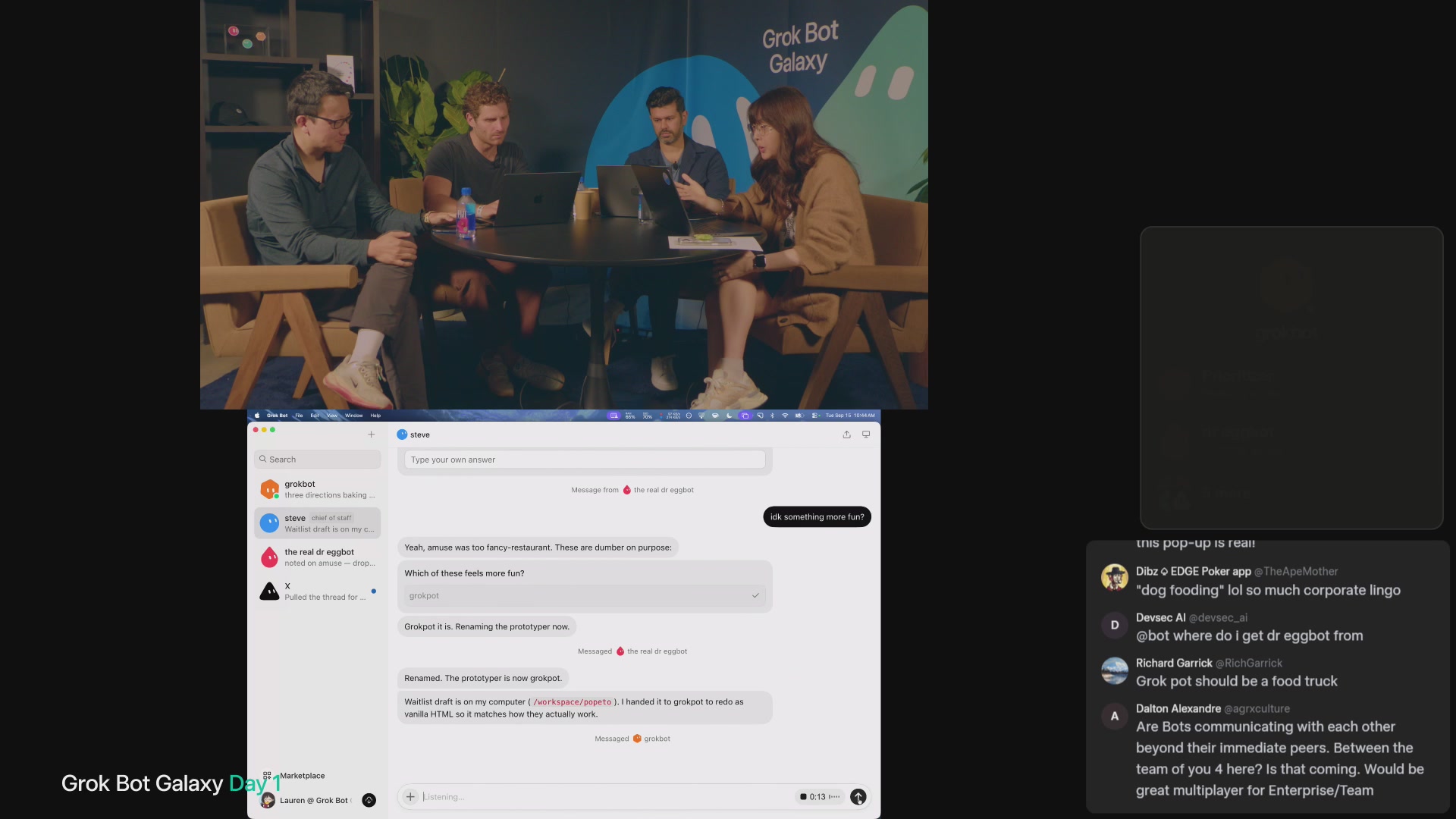Click the @TheApeMother handle
Screen dimensions: 1456x819
point(1296,572)
